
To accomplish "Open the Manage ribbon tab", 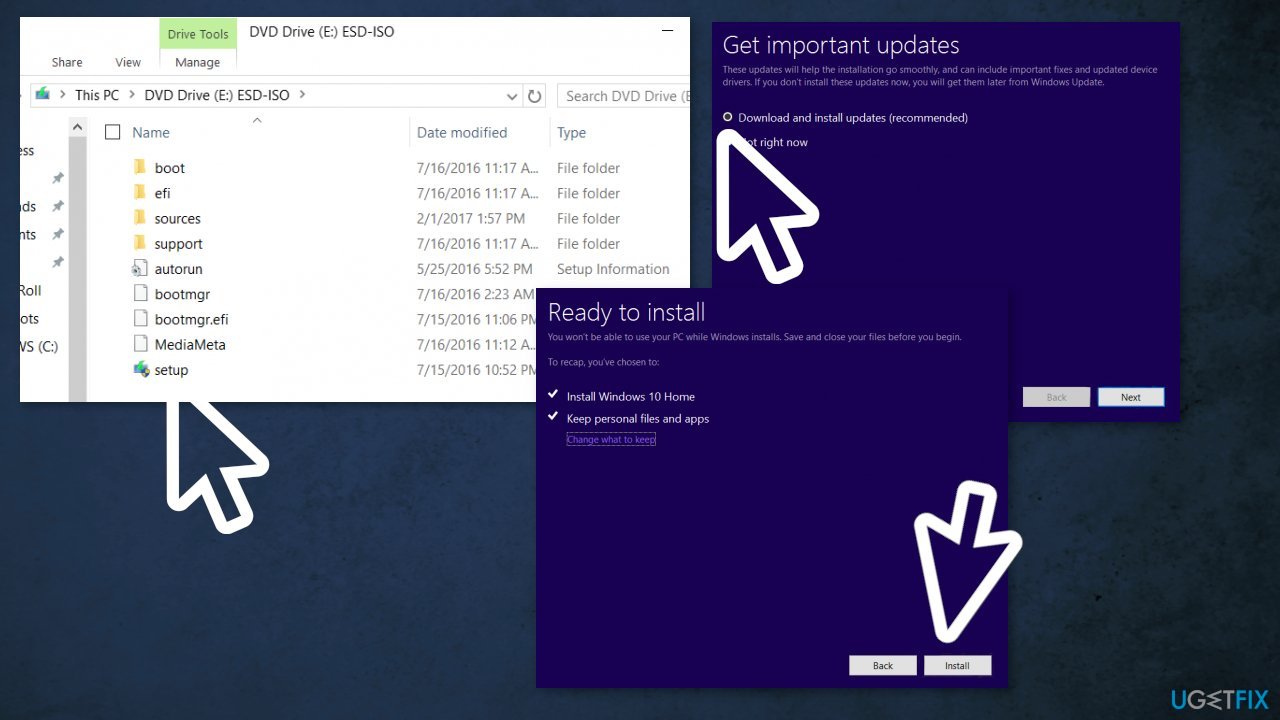I will [197, 62].
